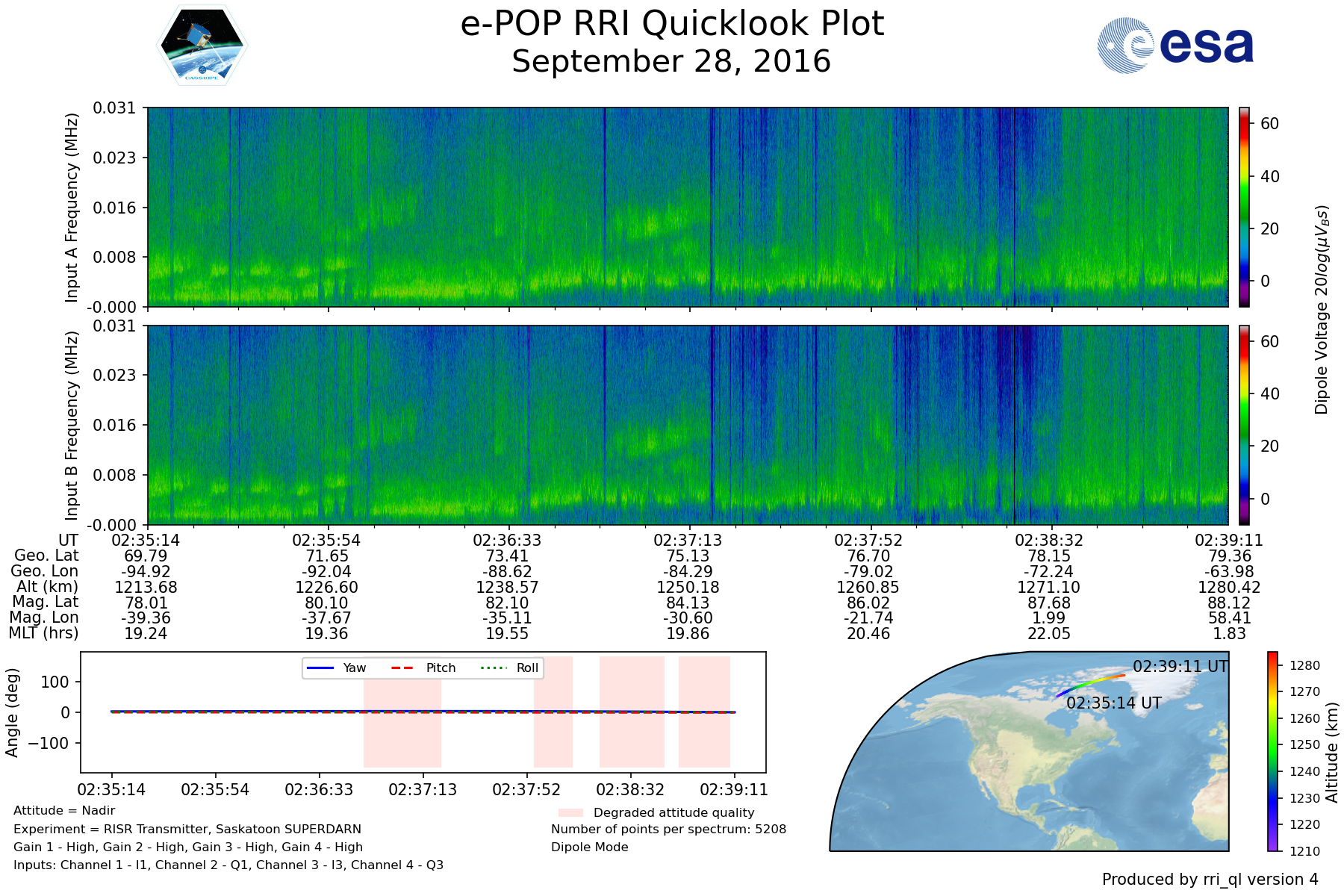This screenshot has width=1344, height=896.
Task: Click the Produced by rri_ql version 4 text
Action: tap(1210, 880)
